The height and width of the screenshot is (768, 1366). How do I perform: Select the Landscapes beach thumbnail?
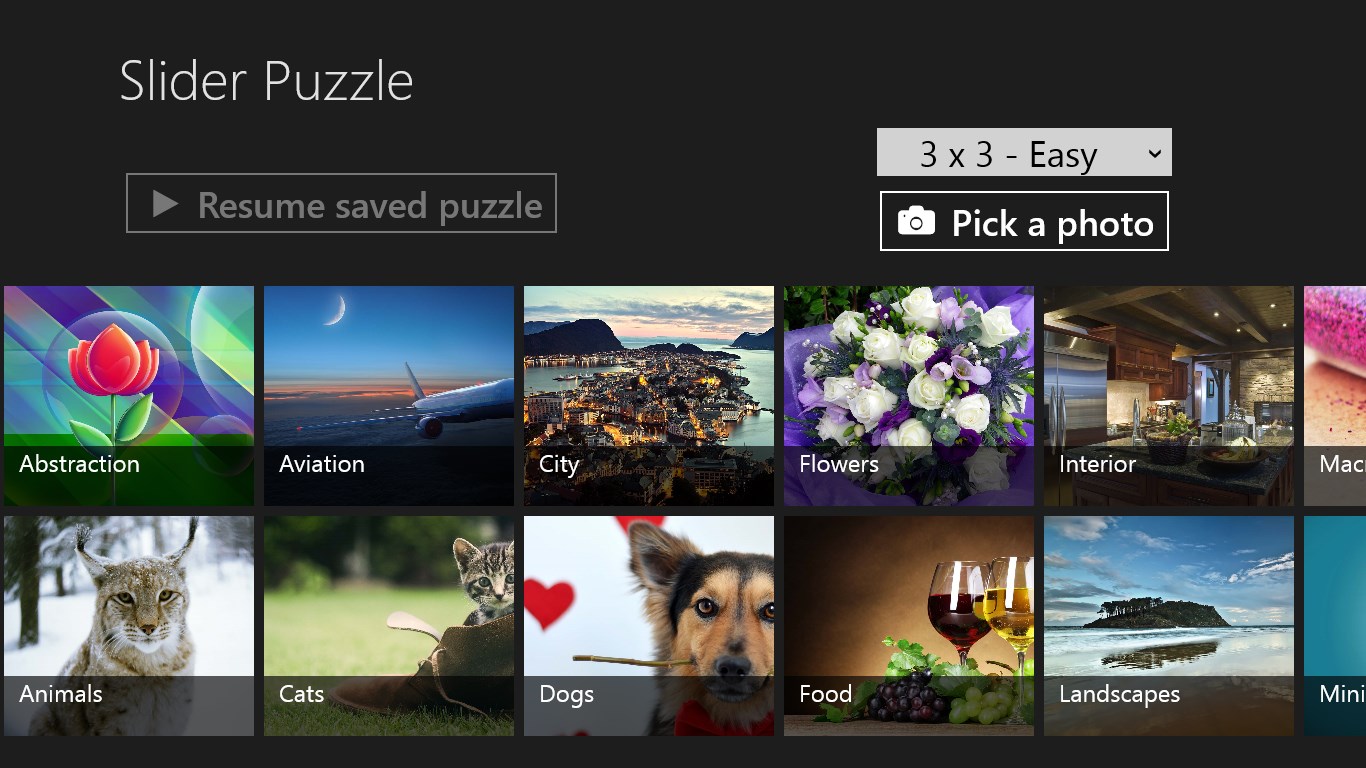[1168, 626]
